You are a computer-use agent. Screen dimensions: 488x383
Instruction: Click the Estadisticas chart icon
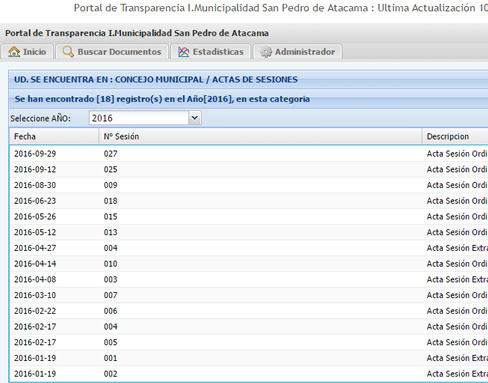(x=183, y=52)
